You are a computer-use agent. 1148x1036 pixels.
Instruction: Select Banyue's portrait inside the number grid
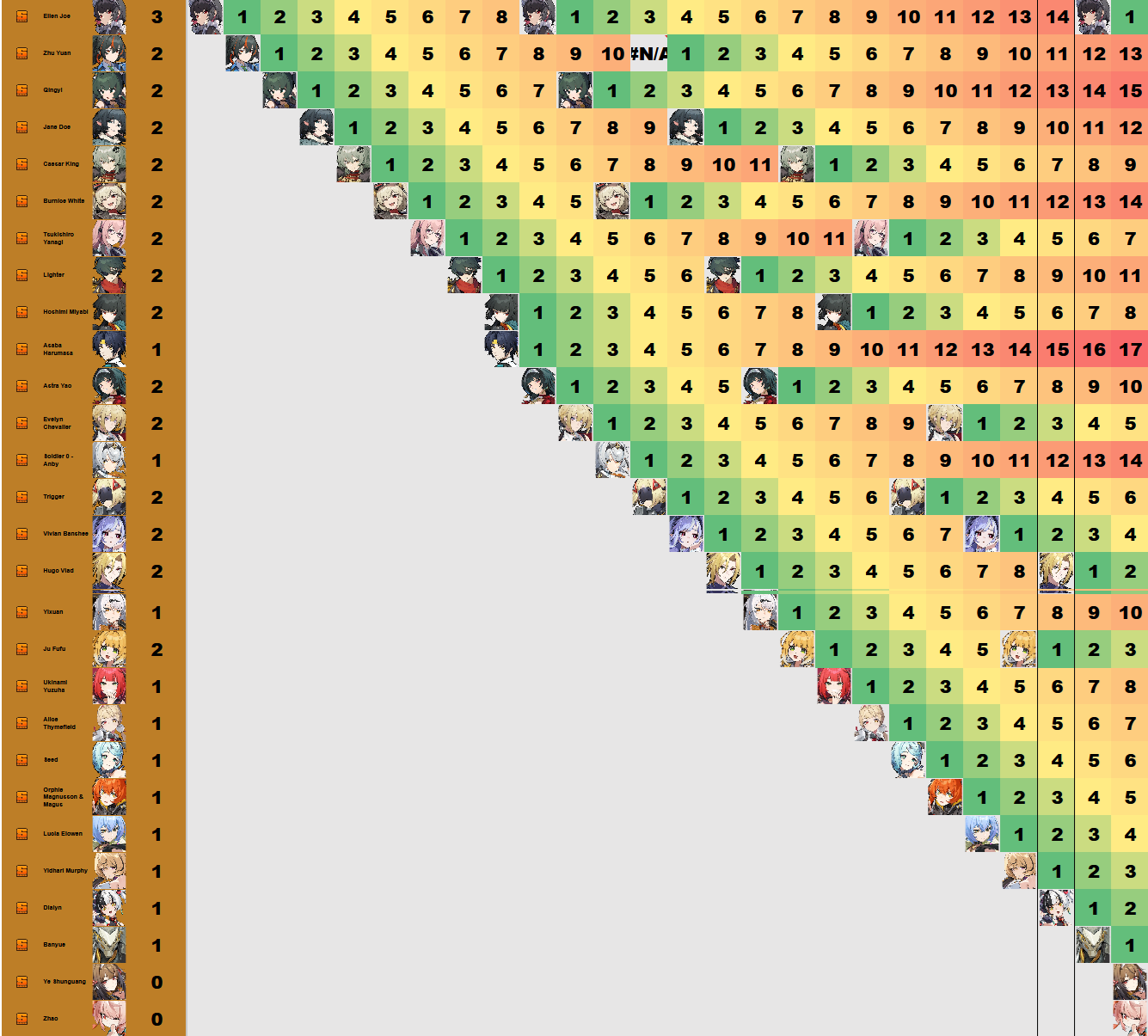coord(1093,945)
